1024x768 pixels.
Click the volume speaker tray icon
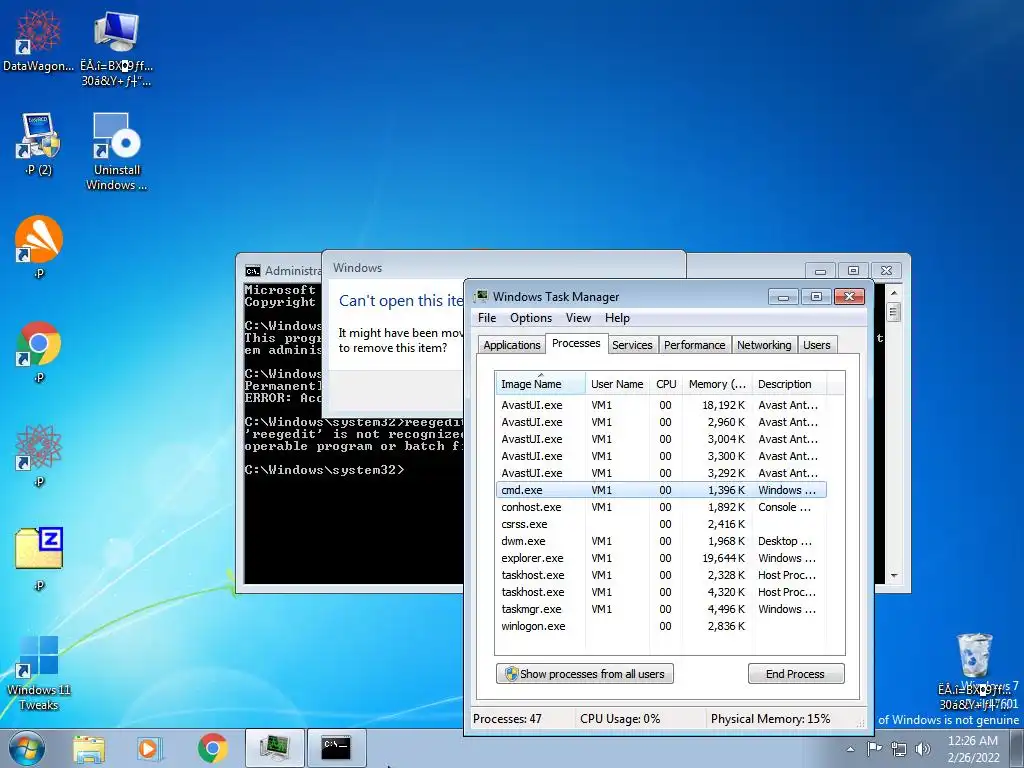pos(922,749)
